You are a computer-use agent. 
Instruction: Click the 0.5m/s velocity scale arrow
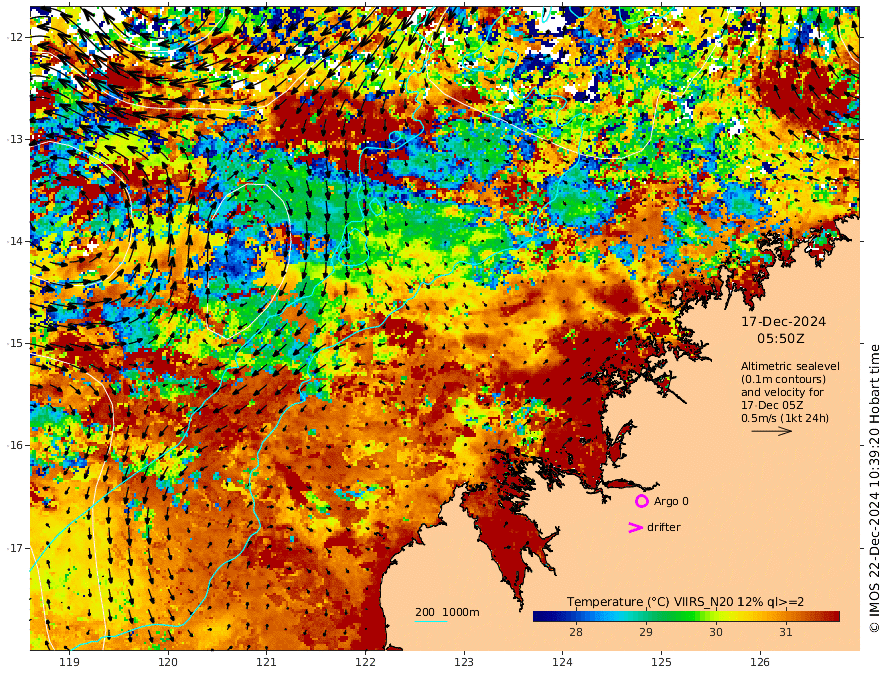[772, 431]
